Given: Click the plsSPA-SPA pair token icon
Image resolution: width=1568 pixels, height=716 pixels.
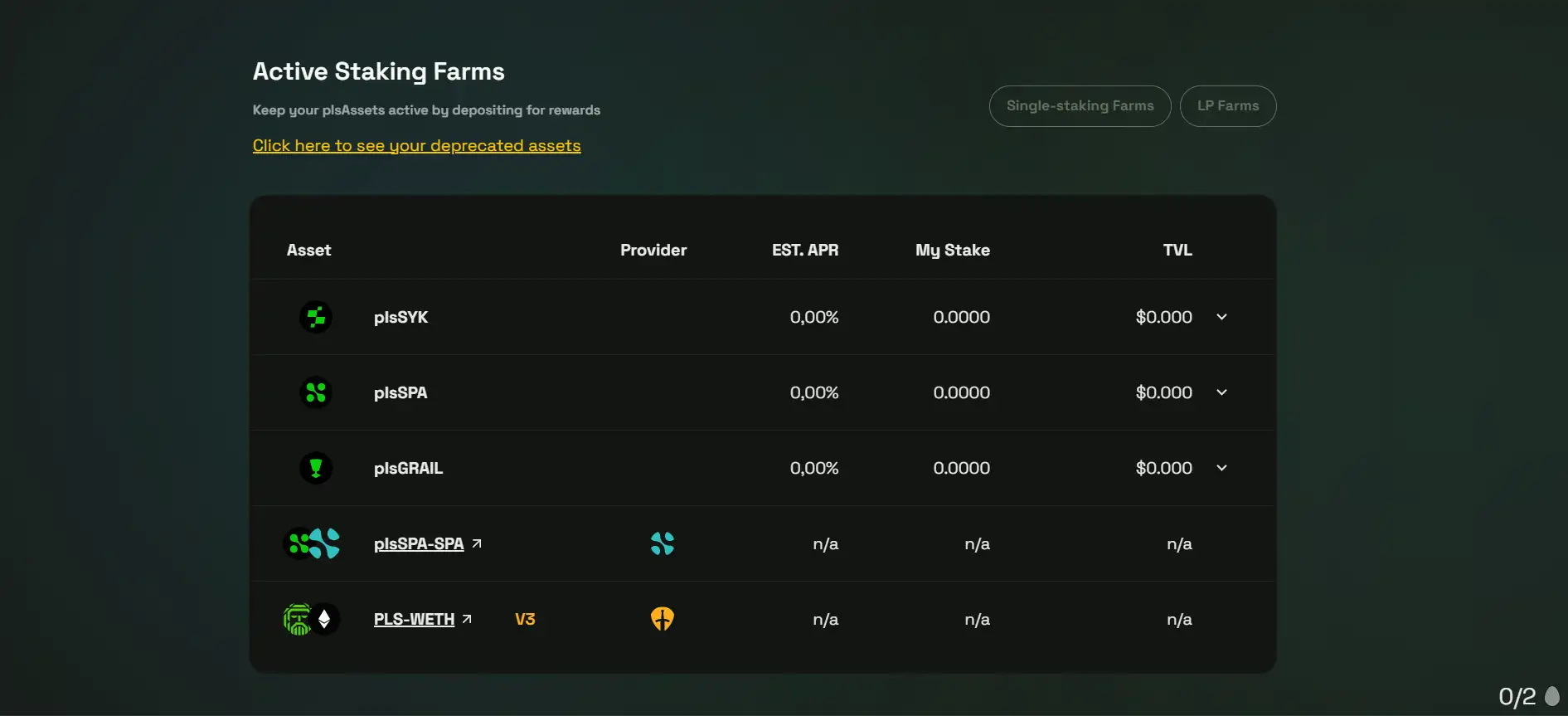Looking at the screenshot, I should pos(312,543).
